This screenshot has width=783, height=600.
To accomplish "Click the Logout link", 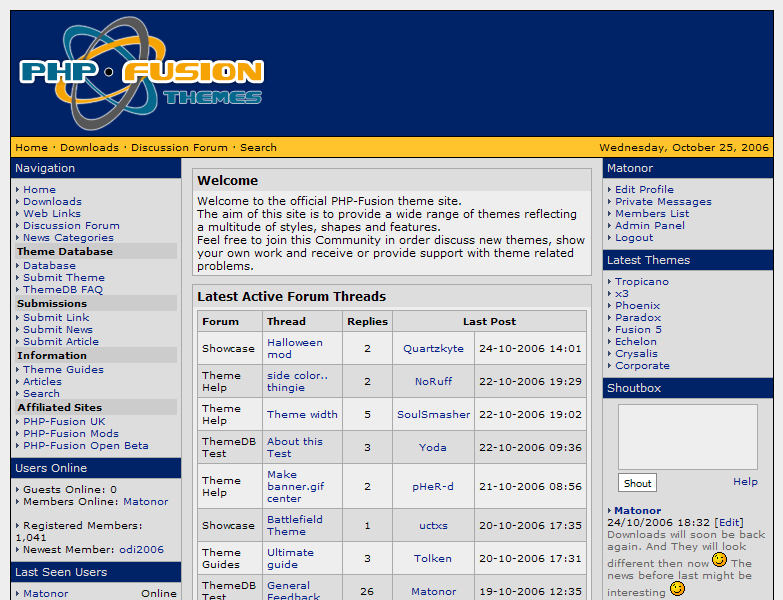I will tap(634, 238).
